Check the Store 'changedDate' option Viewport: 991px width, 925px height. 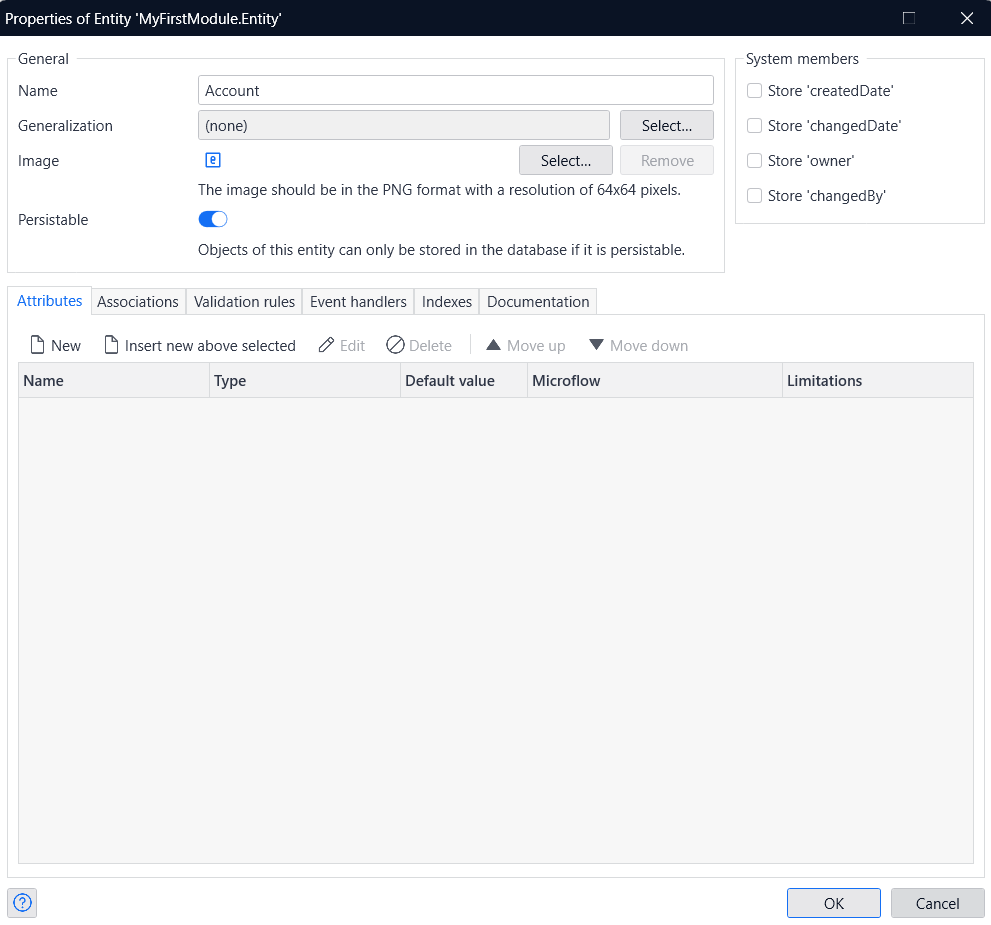pyautogui.click(x=755, y=126)
